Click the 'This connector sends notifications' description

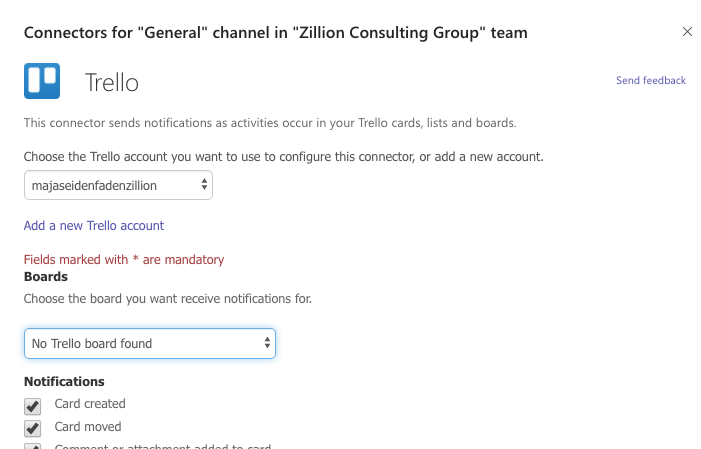(x=270, y=123)
